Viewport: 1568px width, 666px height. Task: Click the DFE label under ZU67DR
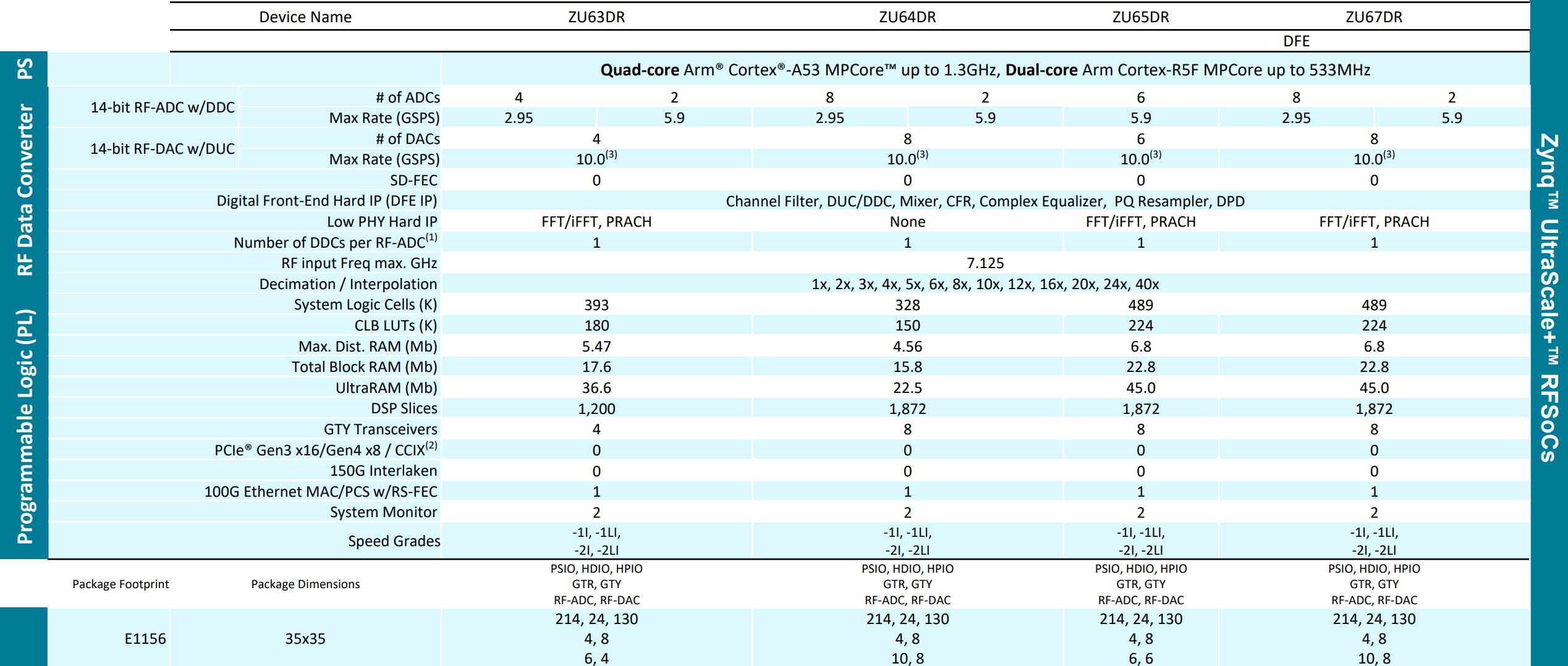1296,41
